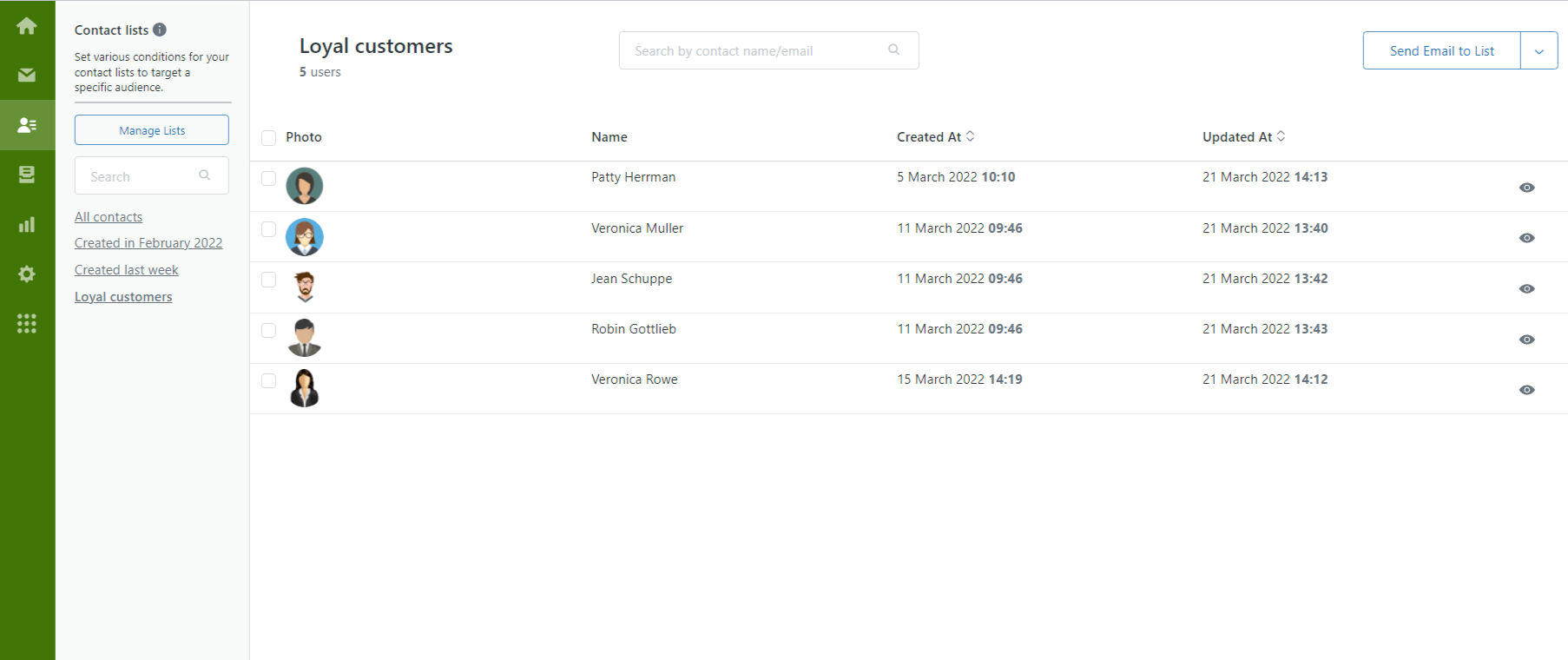Check the box for Veronica Muller
Viewport: 1568px width, 660px height.
coord(269,229)
